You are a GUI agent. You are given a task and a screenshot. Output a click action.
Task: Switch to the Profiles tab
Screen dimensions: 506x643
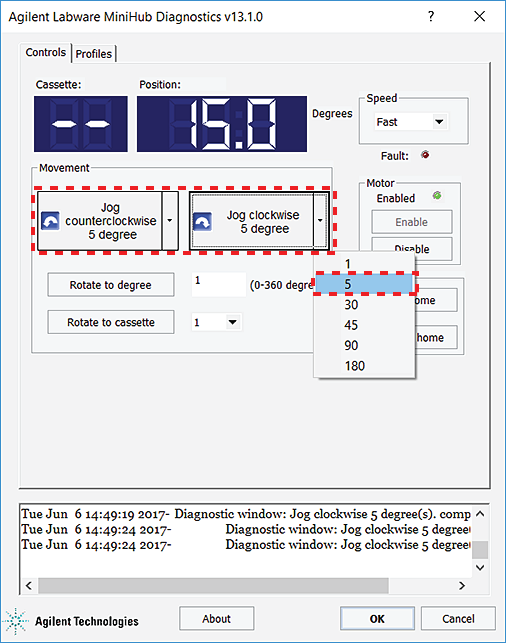pos(94,54)
